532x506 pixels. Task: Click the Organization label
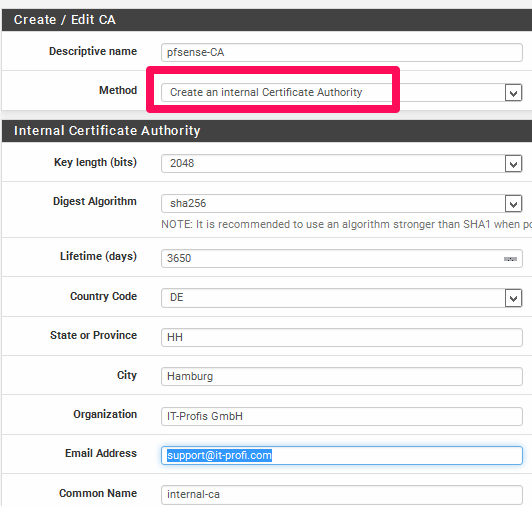pos(105,414)
